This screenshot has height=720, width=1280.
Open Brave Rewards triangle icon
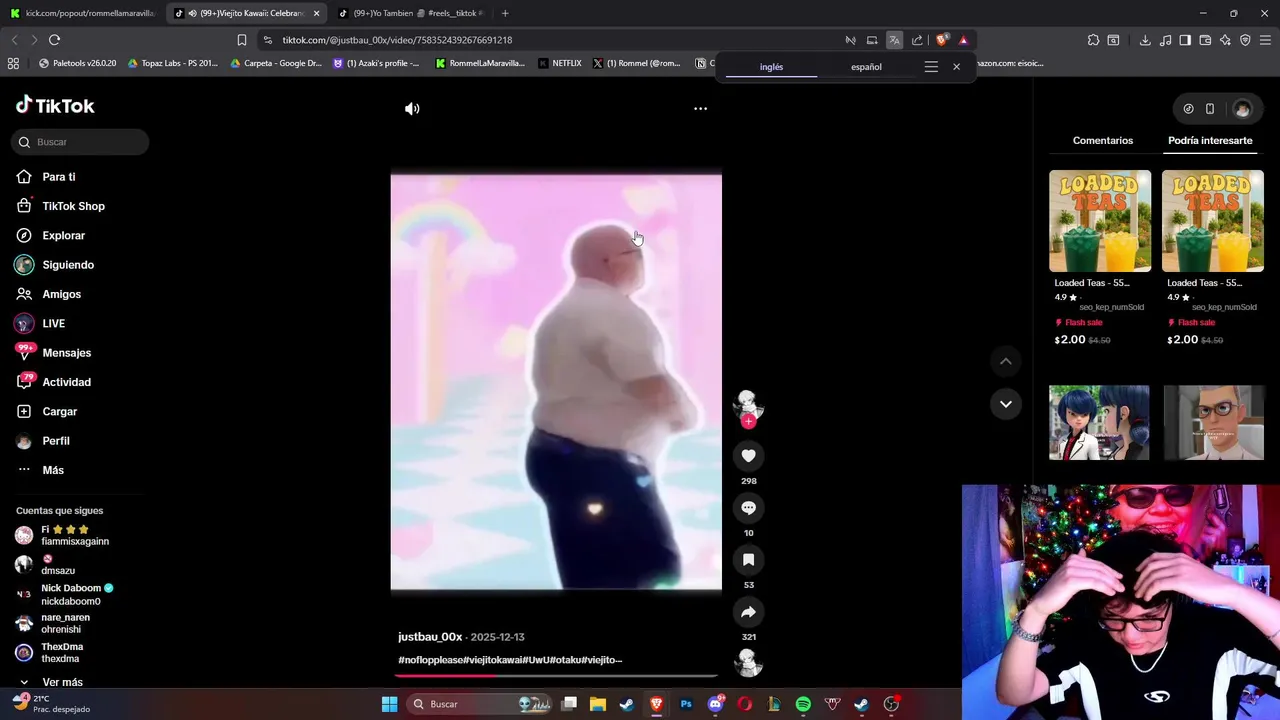963,40
